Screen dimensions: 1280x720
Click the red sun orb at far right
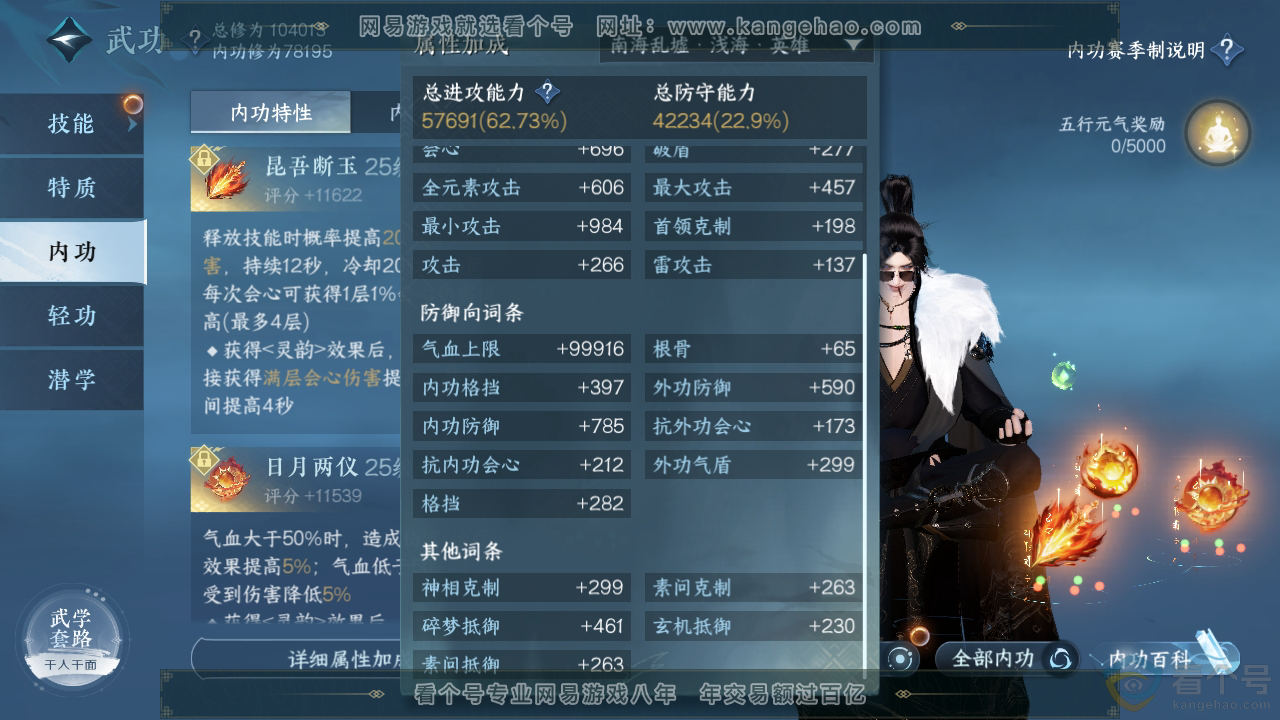1211,496
